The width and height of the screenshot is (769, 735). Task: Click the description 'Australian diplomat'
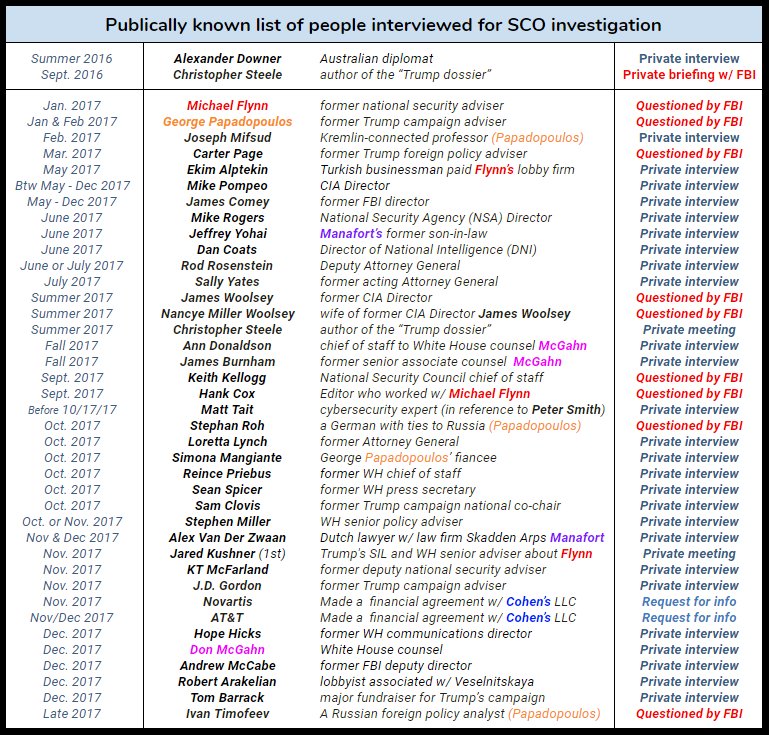(x=376, y=58)
